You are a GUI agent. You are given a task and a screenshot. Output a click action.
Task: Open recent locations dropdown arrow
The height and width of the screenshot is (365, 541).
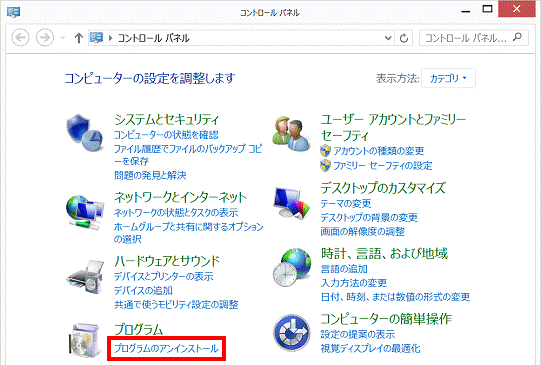[62, 38]
